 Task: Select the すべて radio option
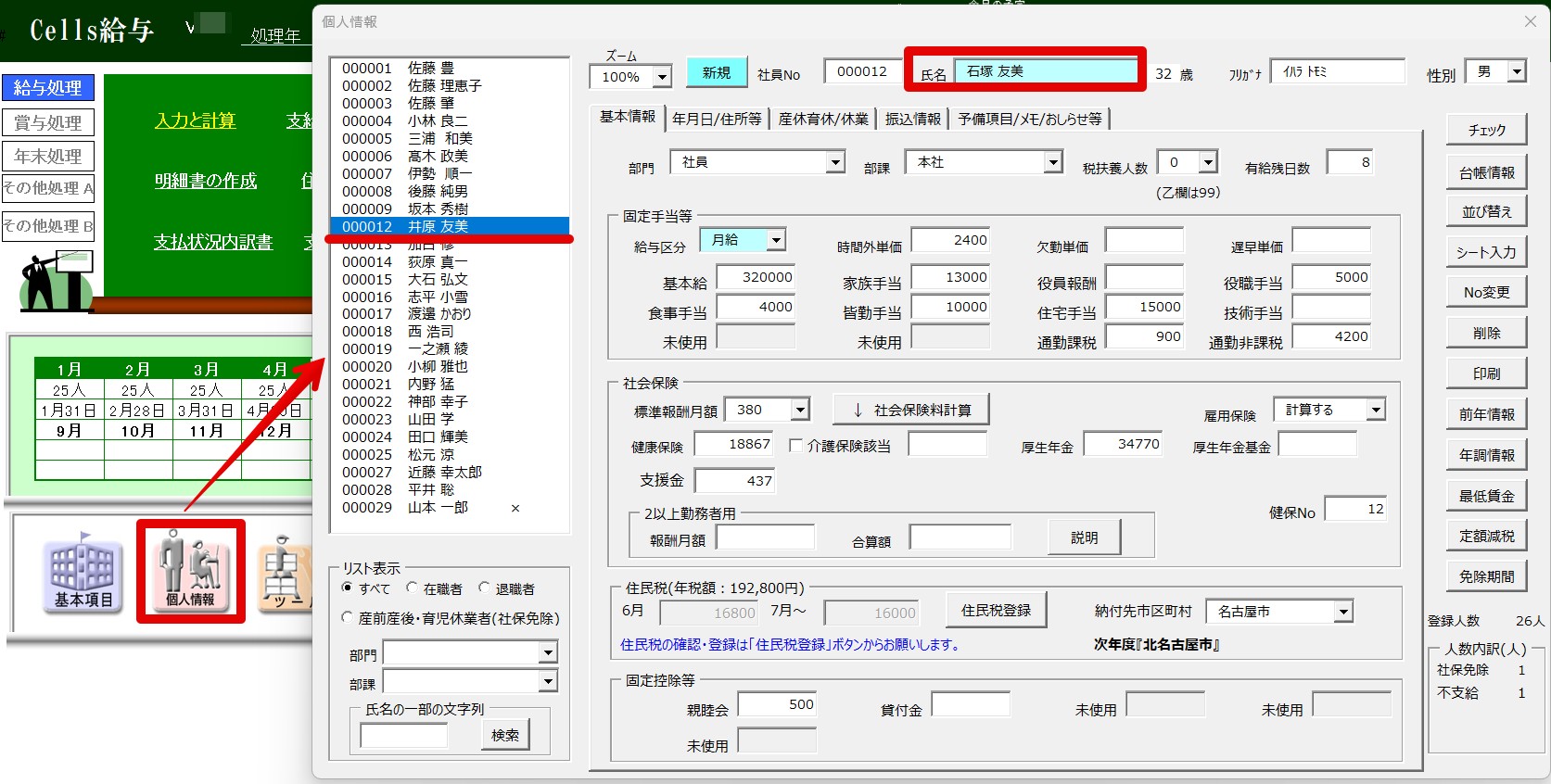click(x=348, y=588)
